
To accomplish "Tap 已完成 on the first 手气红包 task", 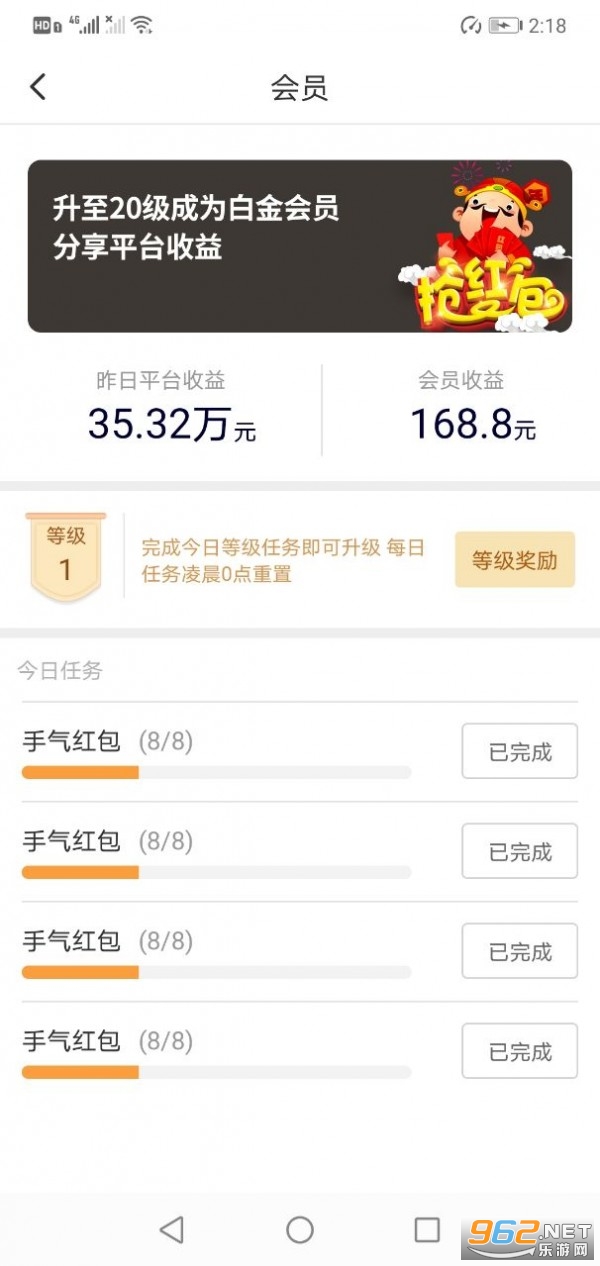I will (x=519, y=752).
